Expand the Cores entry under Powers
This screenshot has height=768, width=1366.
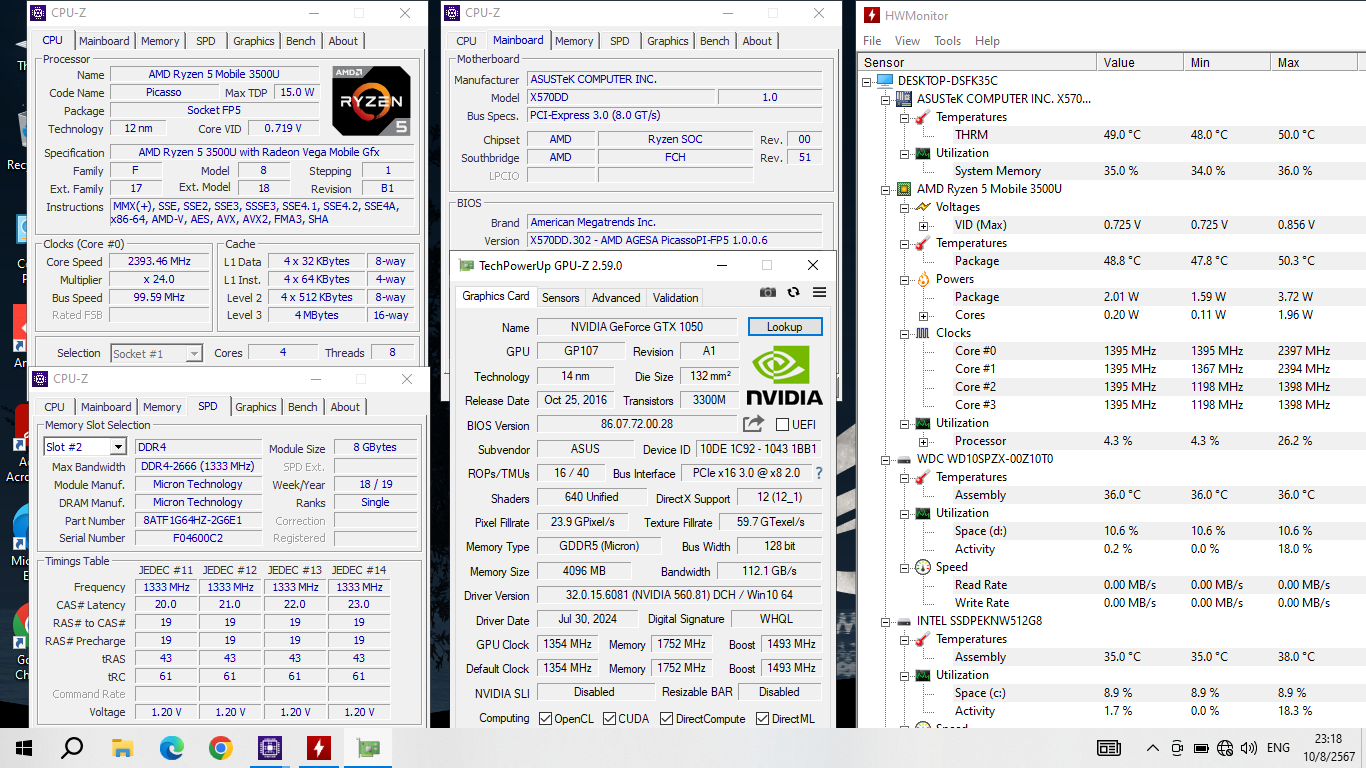point(923,315)
